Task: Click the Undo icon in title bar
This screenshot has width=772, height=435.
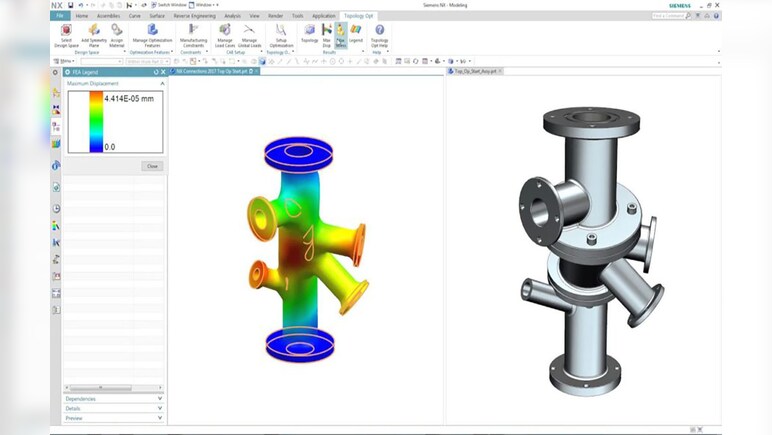Action: (x=81, y=5)
